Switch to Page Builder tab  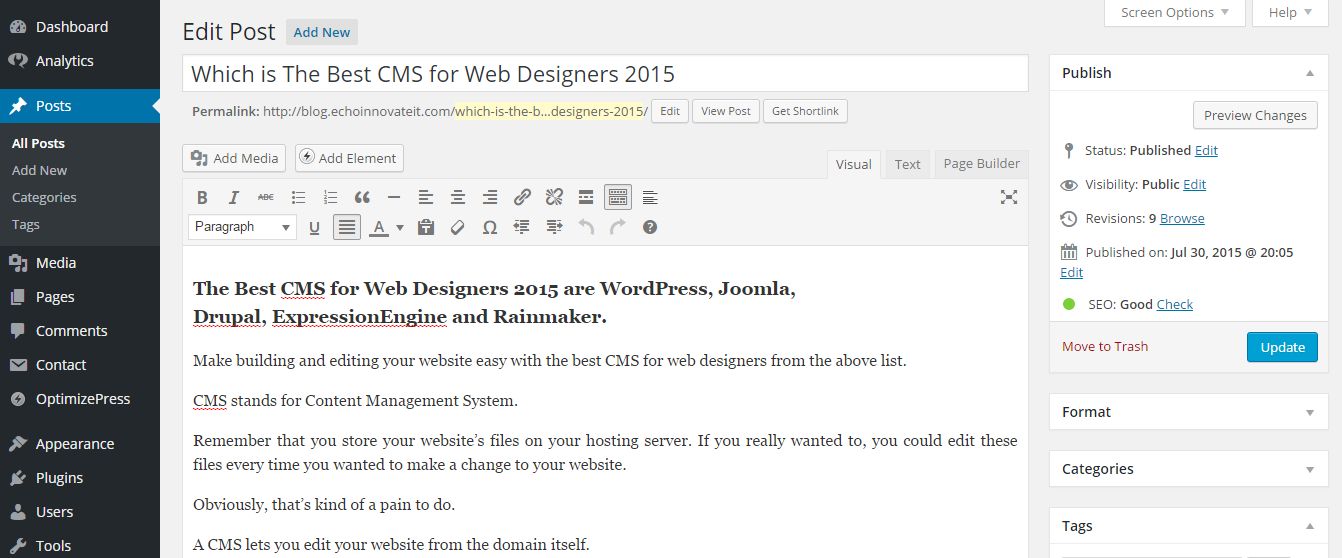tap(982, 164)
